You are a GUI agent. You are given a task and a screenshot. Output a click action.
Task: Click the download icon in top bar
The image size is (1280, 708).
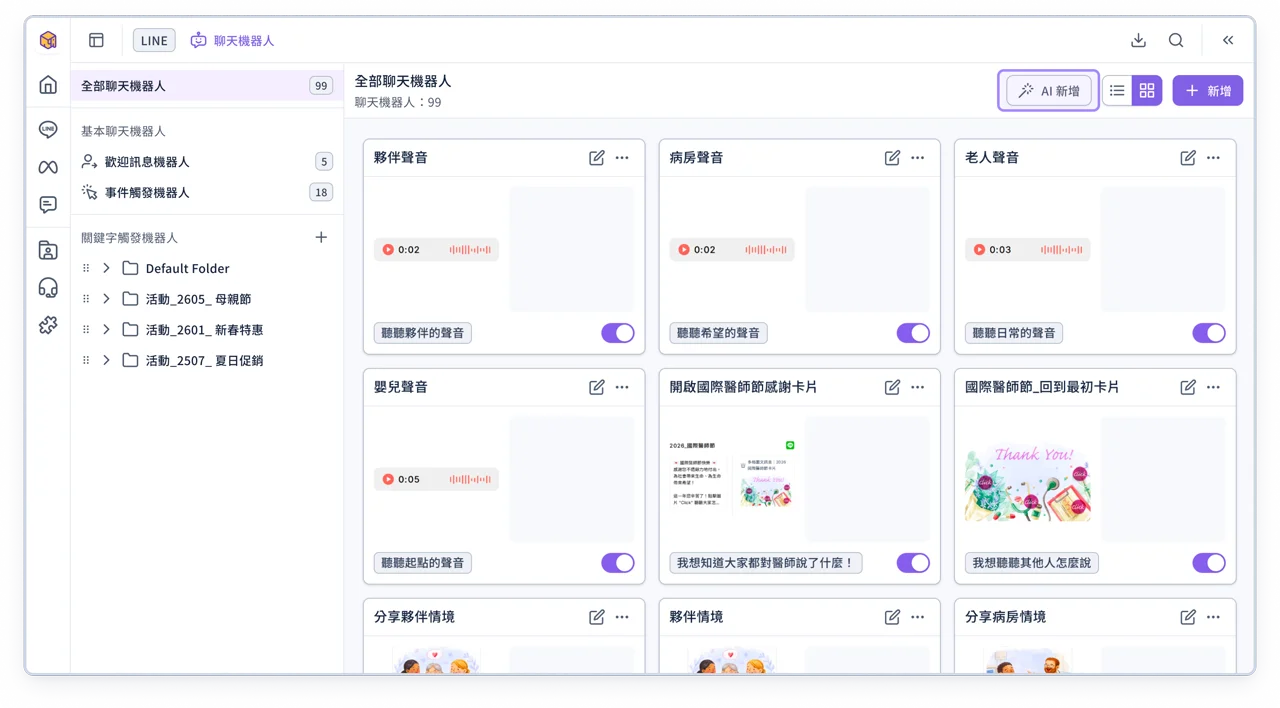coord(1138,40)
